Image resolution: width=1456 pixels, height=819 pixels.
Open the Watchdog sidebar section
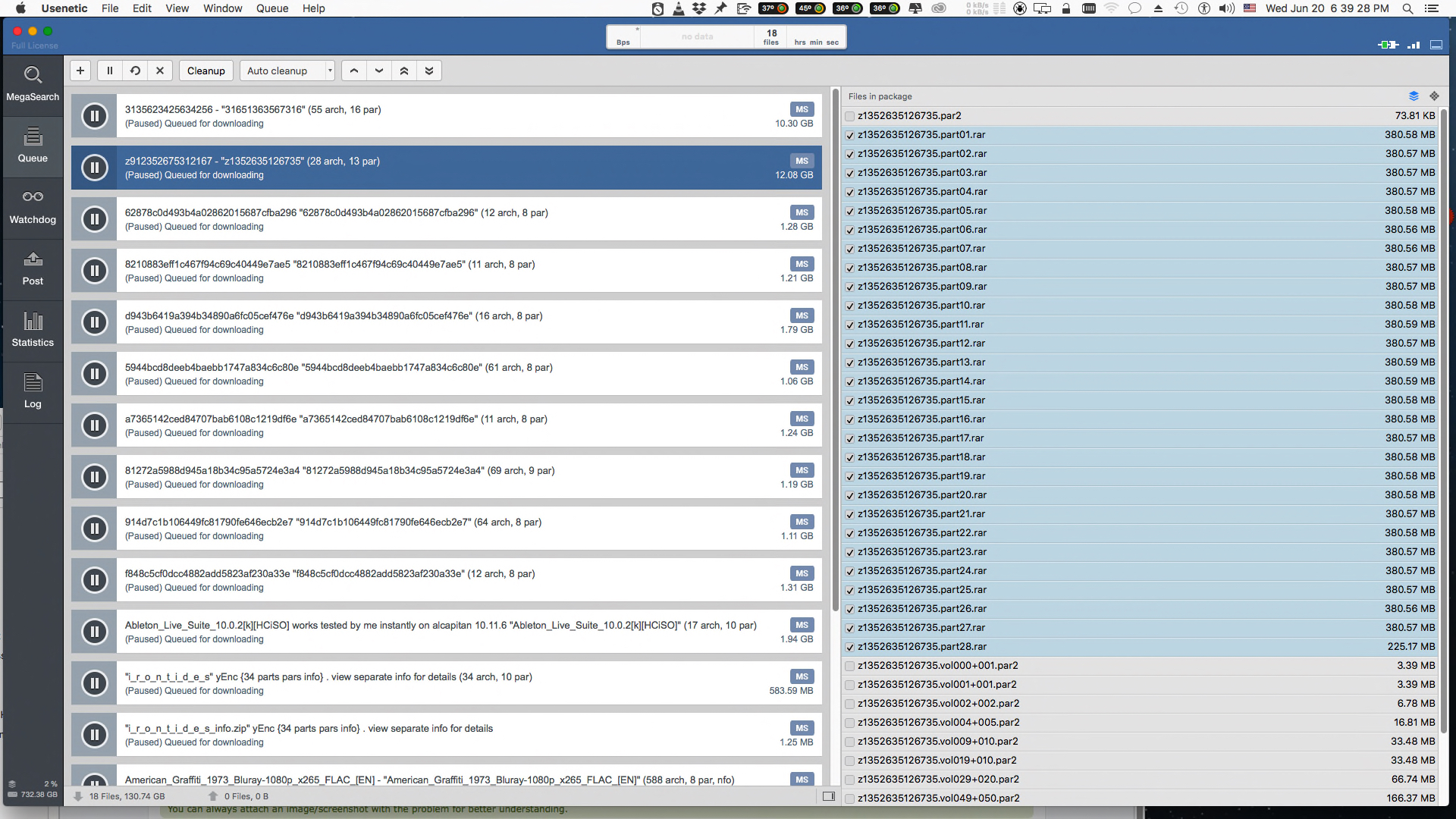coord(33,208)
